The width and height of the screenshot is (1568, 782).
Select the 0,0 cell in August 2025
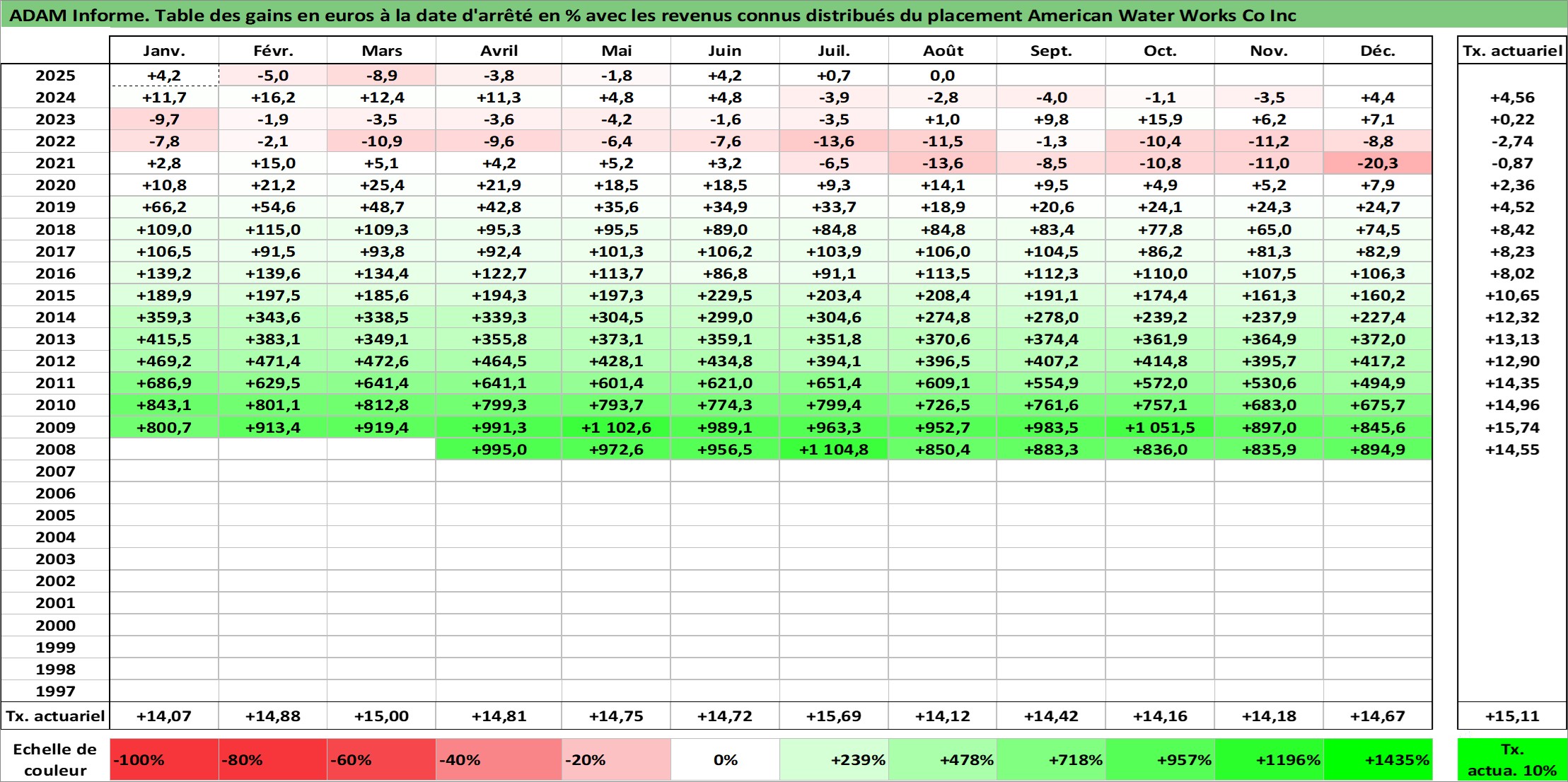943,76
